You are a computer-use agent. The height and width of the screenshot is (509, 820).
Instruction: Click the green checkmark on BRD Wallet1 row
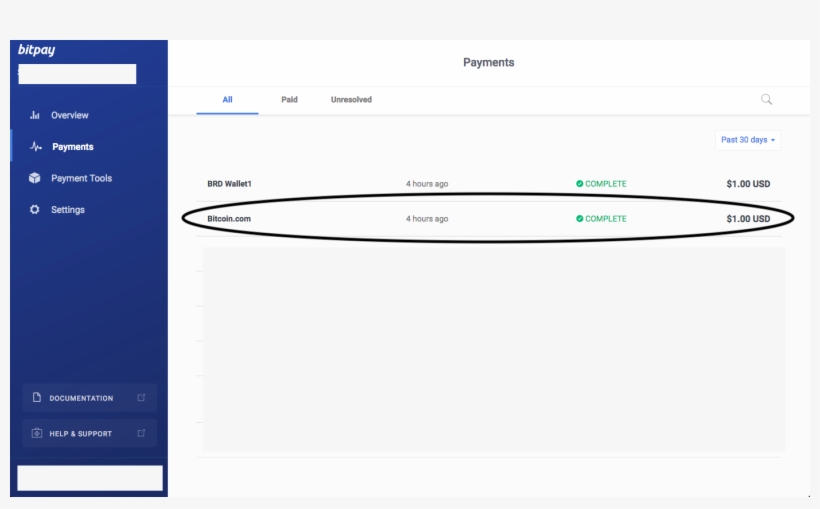point(580,184)
